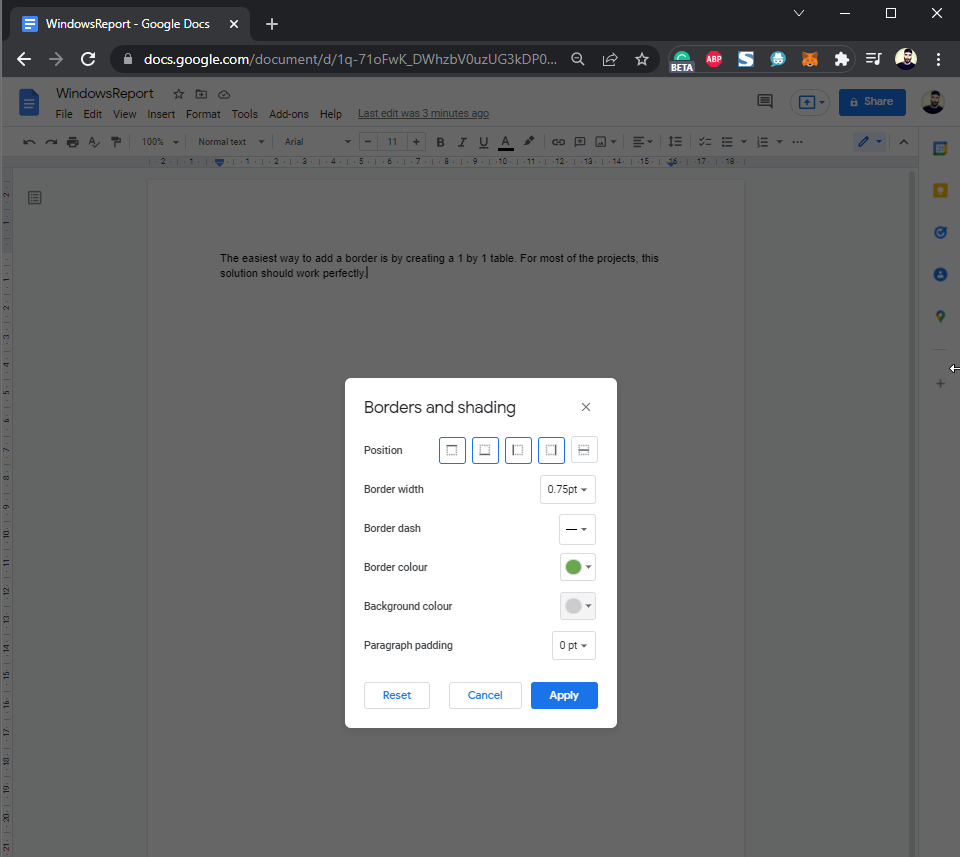The image size is (960, 857).
Task: Open the View menu
Action: pyautogui.click(x=124, y=114)
